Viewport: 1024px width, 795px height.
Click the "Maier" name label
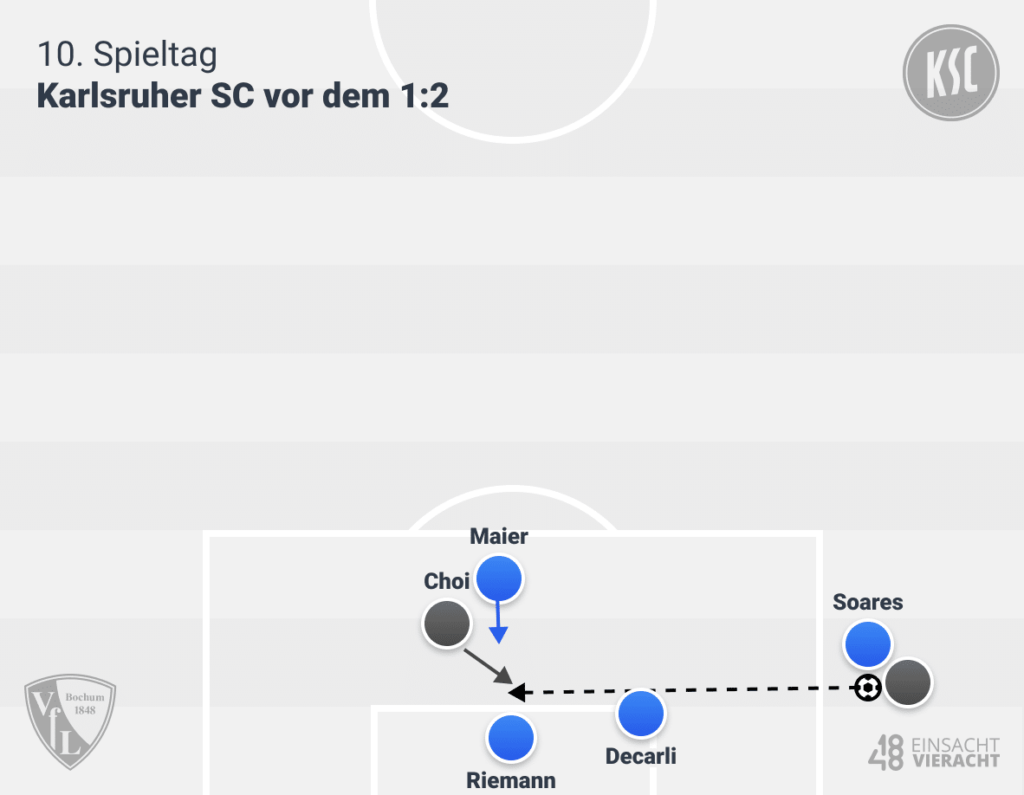click(x=499, y=537)
